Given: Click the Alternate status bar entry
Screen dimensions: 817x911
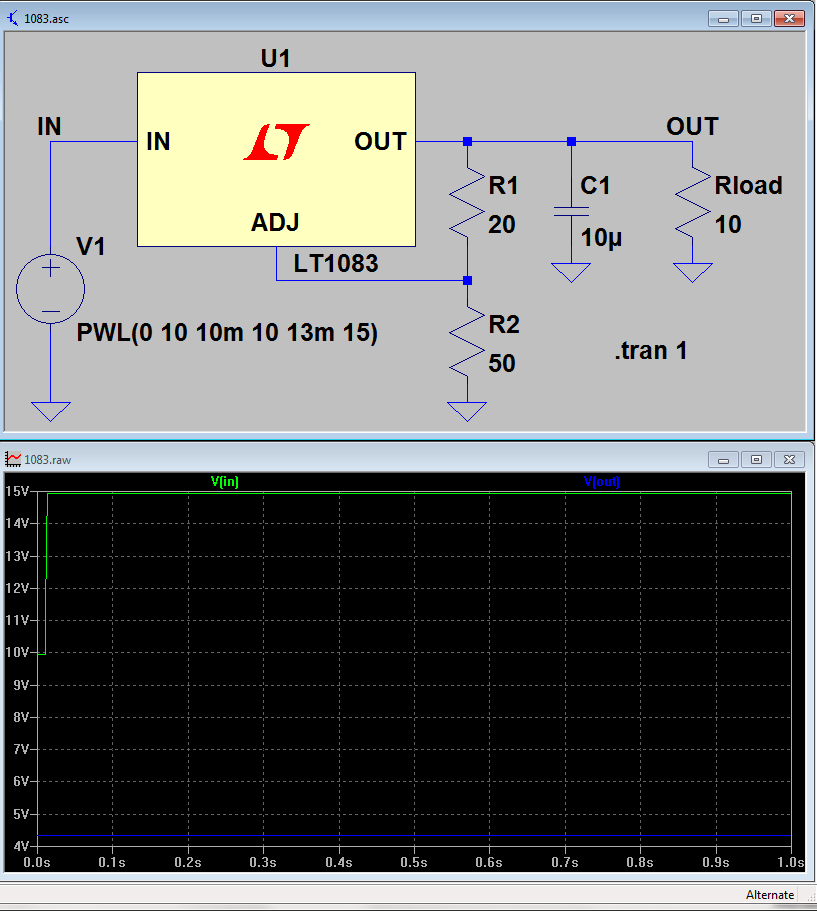Looking at the screenshot, I should tap(770, 895).
